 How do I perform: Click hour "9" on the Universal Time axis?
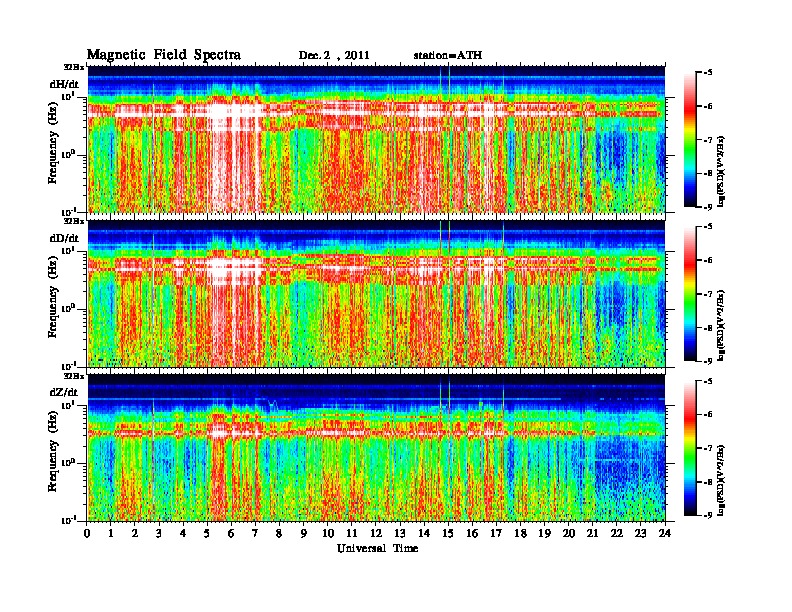click(x=304, y=533)
